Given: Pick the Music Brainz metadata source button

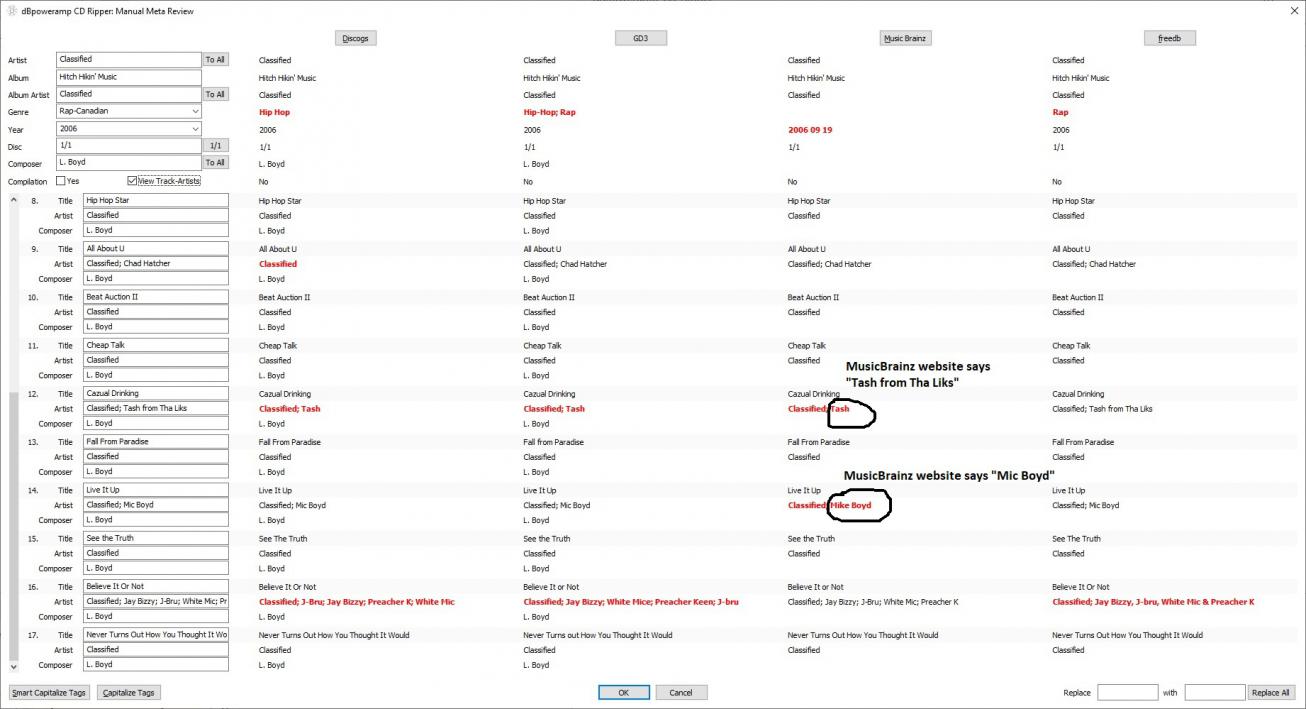Looking at the screenshot, I should click(905, 39).
